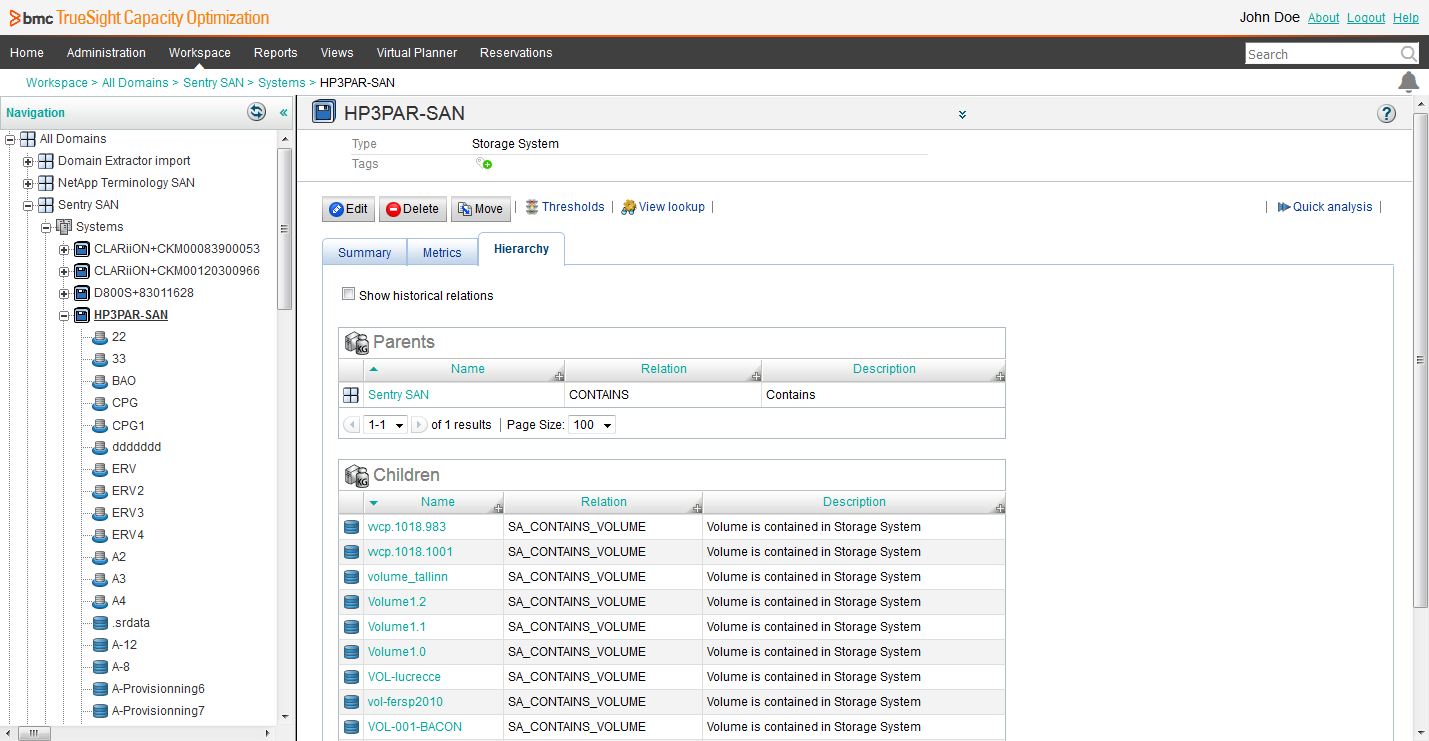Image resolution: width=1429 pixels, height=741 pixels.
Task: Open the help question mark icon
Action: pos(1386,113)
